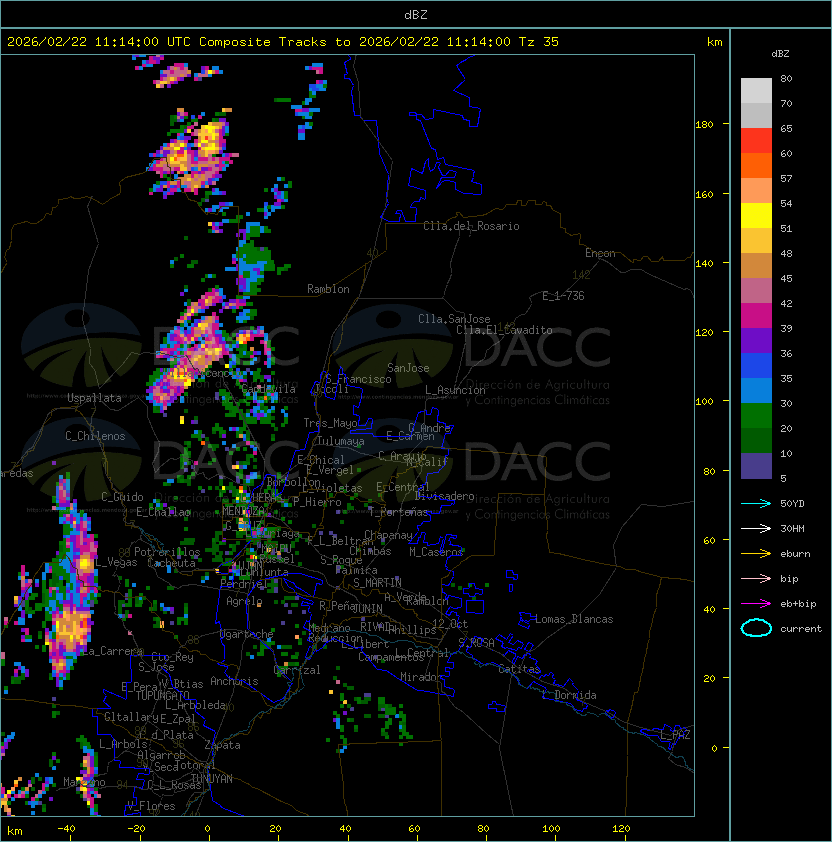
Task: Click the 'eburn' legend label
Action: click(795, 554)
